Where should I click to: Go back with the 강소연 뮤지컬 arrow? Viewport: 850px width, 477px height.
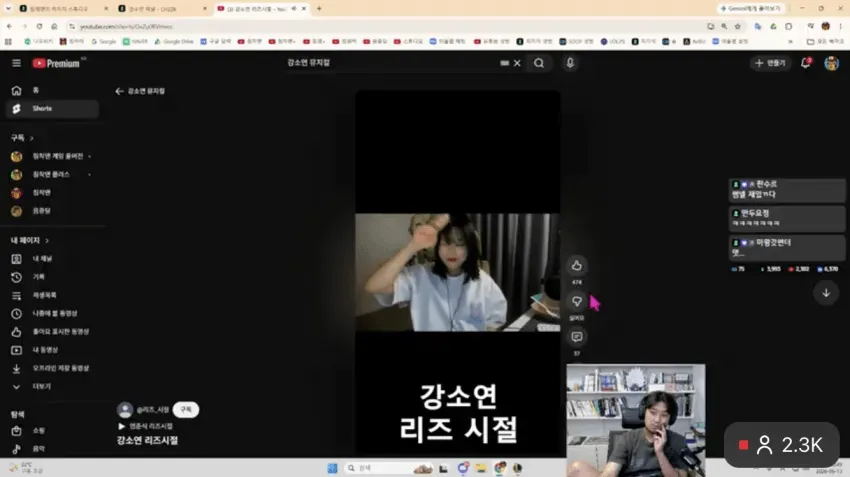point(119,91)
